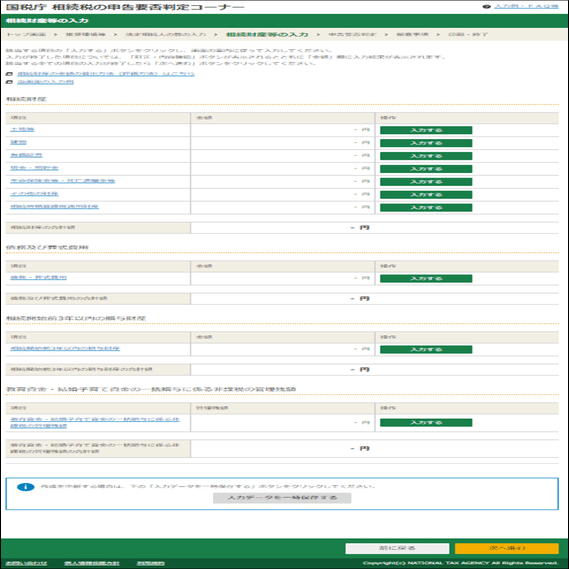The image size is (569, 569).
Task: Proceed with the yellow 次へ進む button
Action: (x=507, y=548)
